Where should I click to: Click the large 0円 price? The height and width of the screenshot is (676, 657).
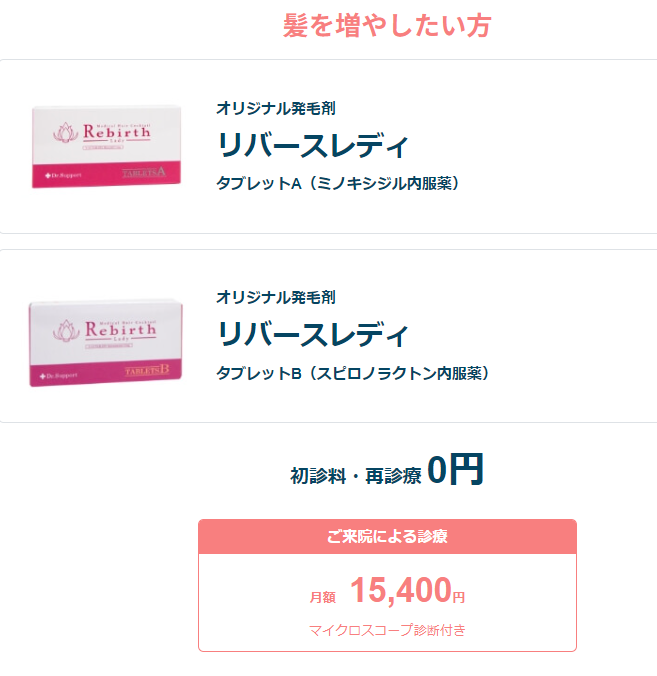[x=455, y=468]
